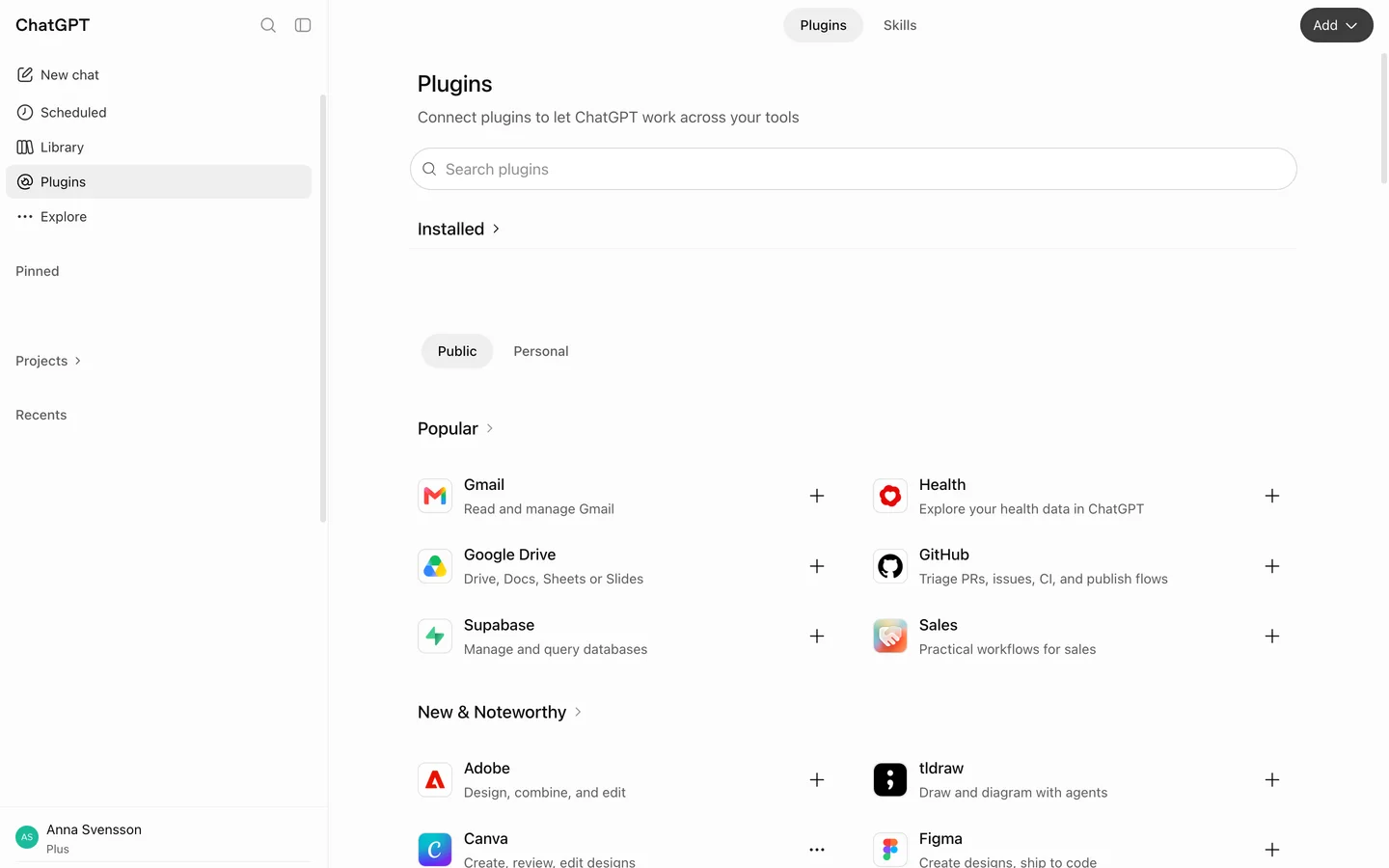The width and height of the screenshot is (1389, 868).
Task: Expand the Installed section
Action: click(x=458, y=229)
